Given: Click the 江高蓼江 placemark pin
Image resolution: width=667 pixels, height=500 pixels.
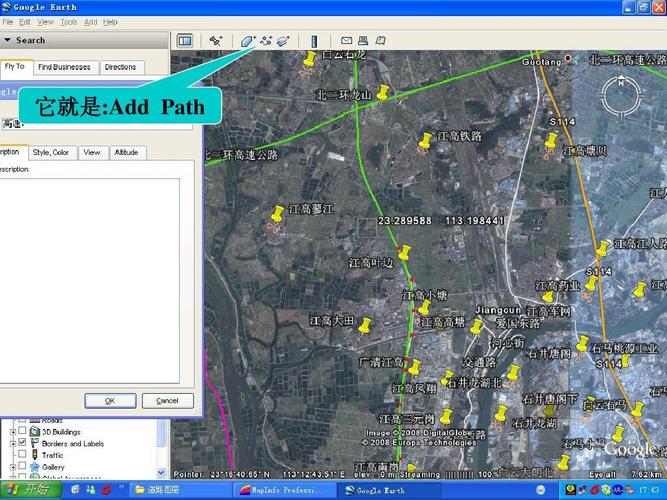Looking at the screenshot, I should point(277,214).
